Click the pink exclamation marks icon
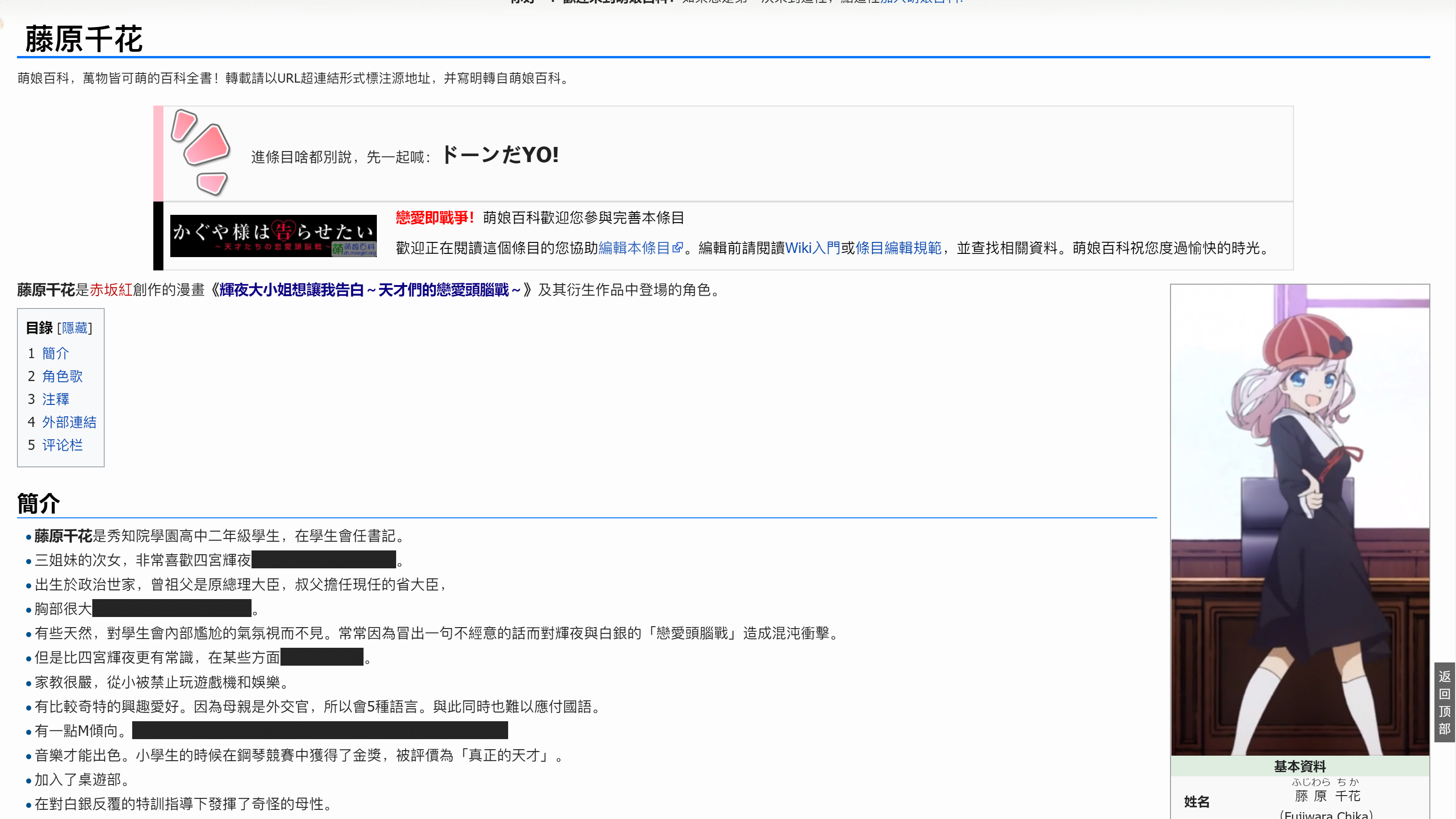 point(201,152)
